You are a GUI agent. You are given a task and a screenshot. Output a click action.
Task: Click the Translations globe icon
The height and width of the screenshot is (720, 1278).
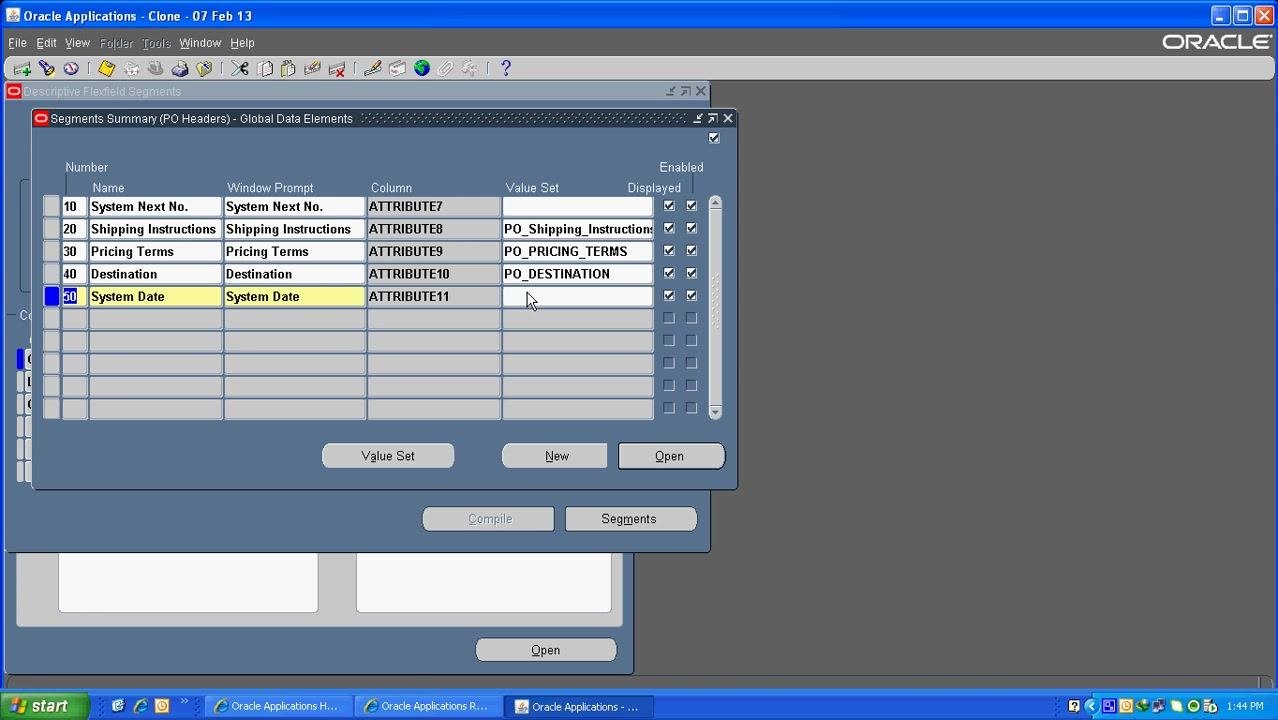click(422, 69)
